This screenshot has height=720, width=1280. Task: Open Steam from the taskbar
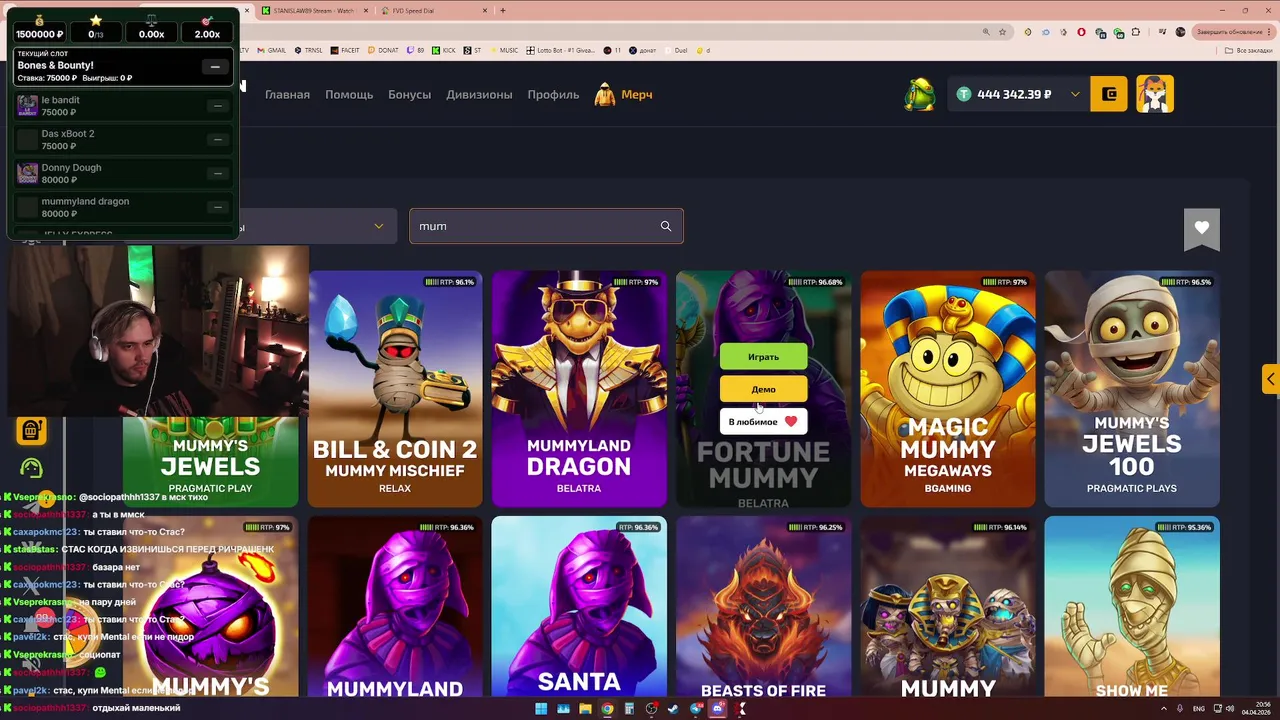coord(673,709)
